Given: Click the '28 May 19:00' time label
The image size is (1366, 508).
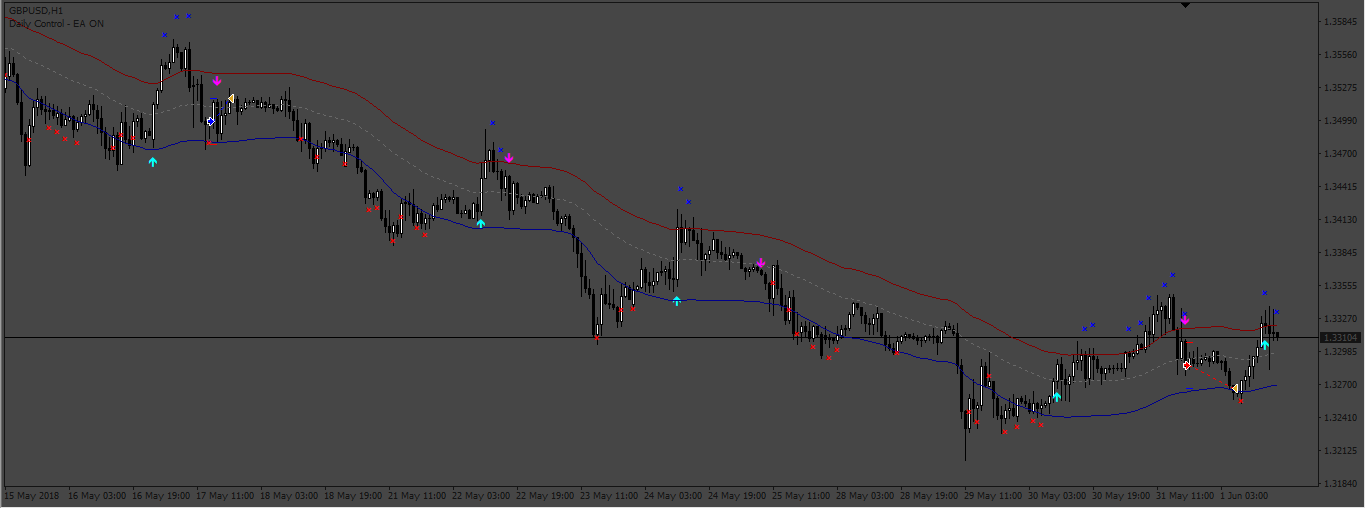Looking at the screenshot, I should click(x=928, y=495).
